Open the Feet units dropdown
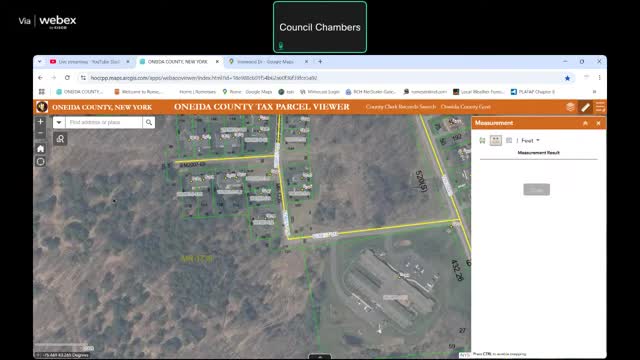Screen dimensions: 640x360 [530, 140]
